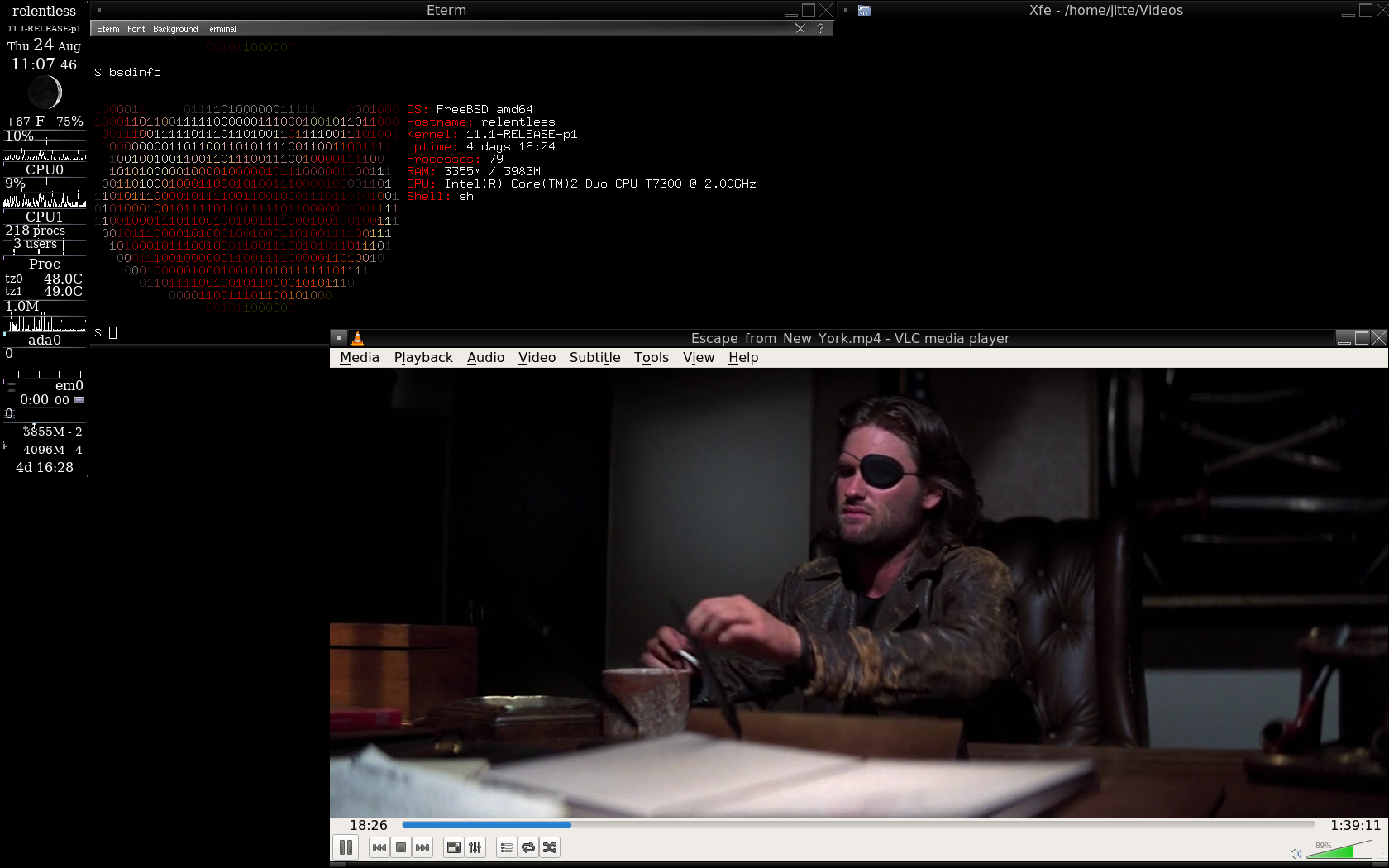This screenshot has height=868, width=1389.
Task: Click the remaining time label 1:39:11
Action: click(x=1355, y=825)
